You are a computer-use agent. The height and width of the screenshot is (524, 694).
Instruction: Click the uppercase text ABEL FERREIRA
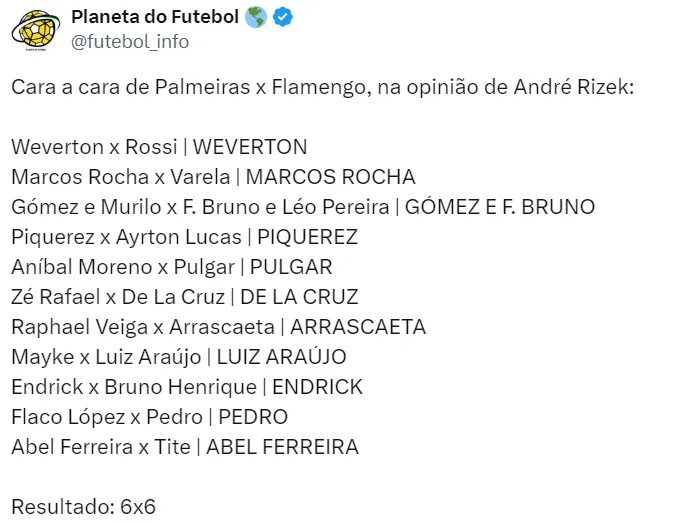pyautogui.click(x=282, y=447)
